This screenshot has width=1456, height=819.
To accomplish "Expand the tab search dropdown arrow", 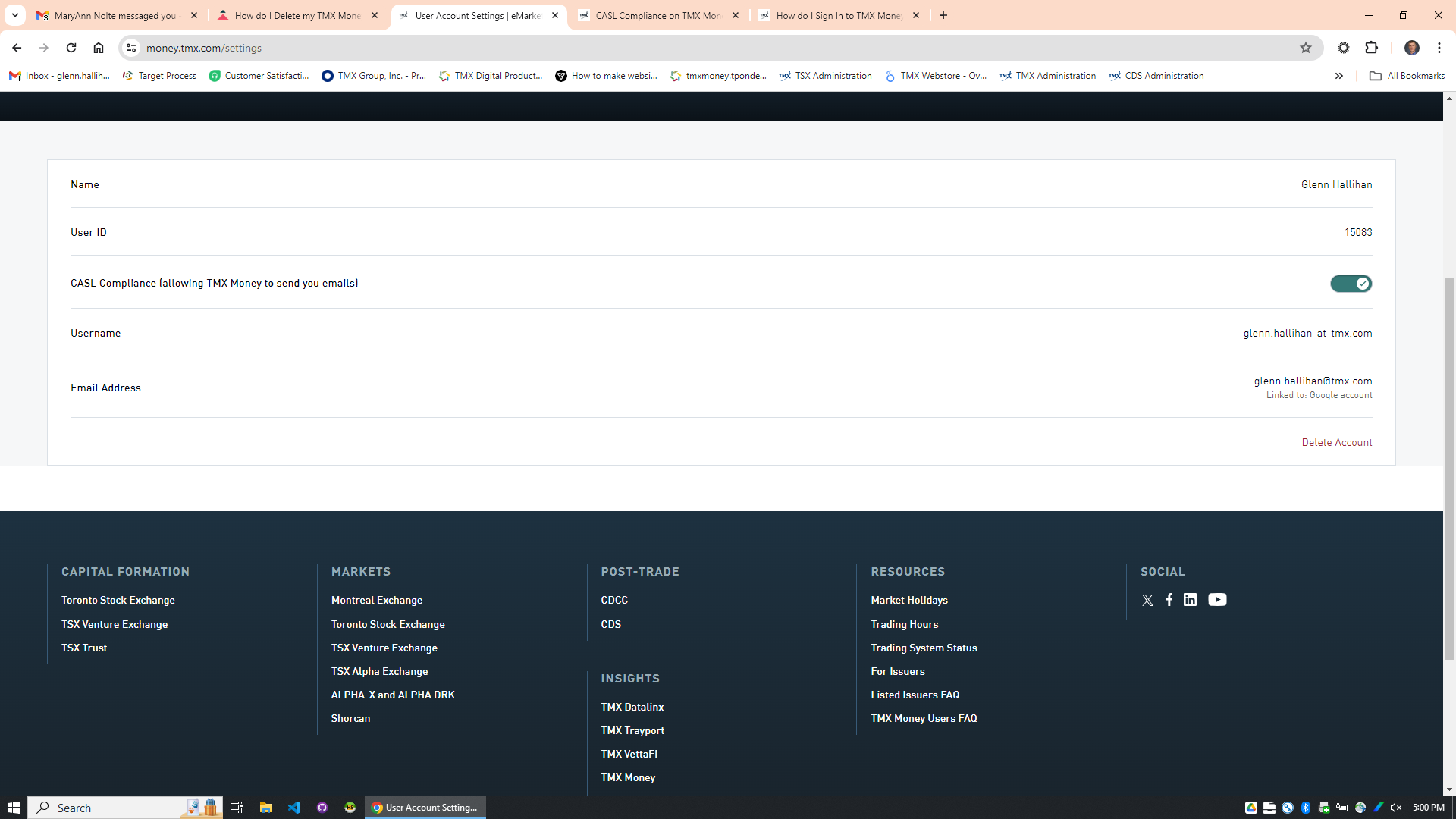I will [15, 15].
